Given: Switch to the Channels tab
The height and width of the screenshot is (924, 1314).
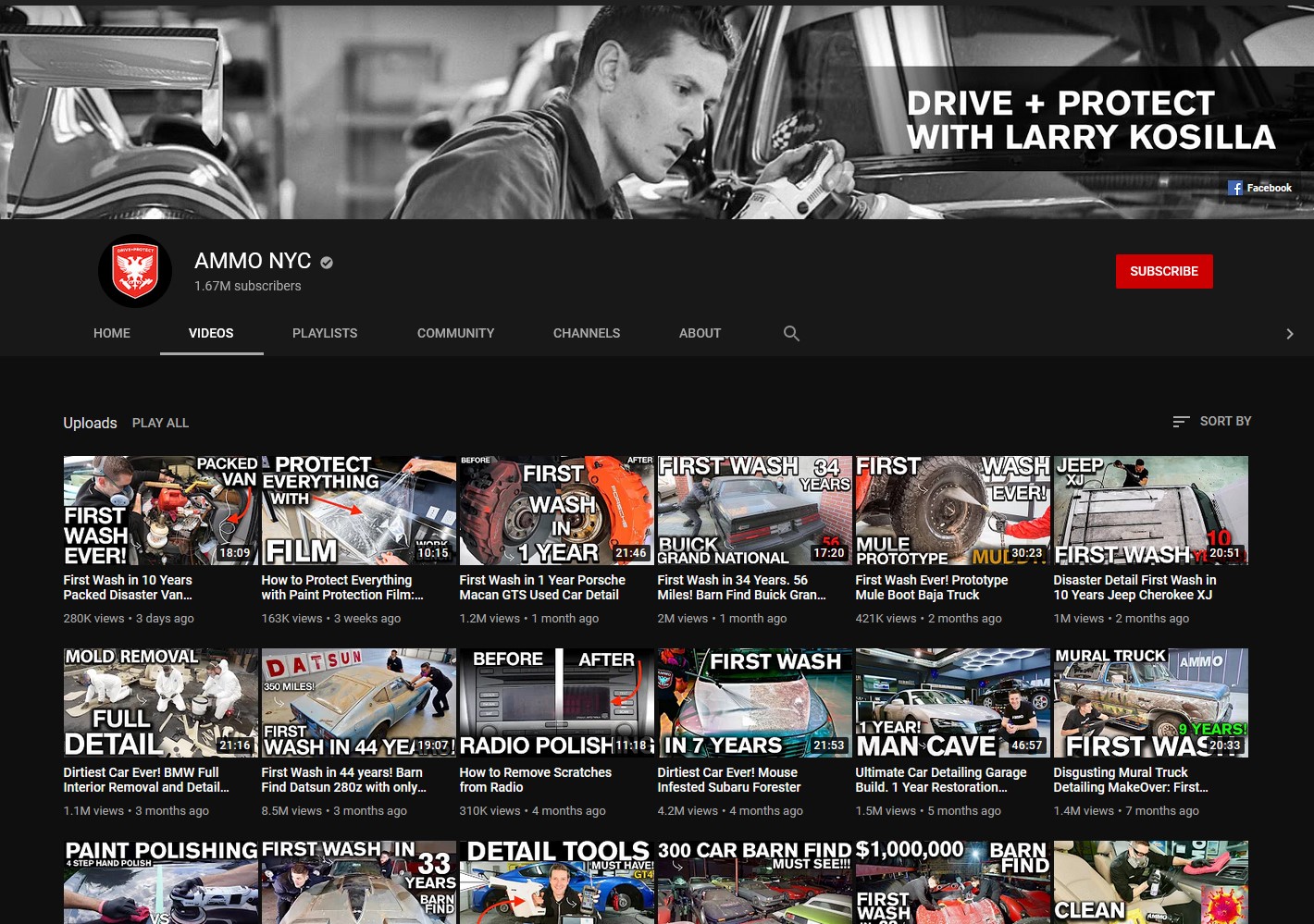Looking at the screenshot, I should click(x=587, y=333).
